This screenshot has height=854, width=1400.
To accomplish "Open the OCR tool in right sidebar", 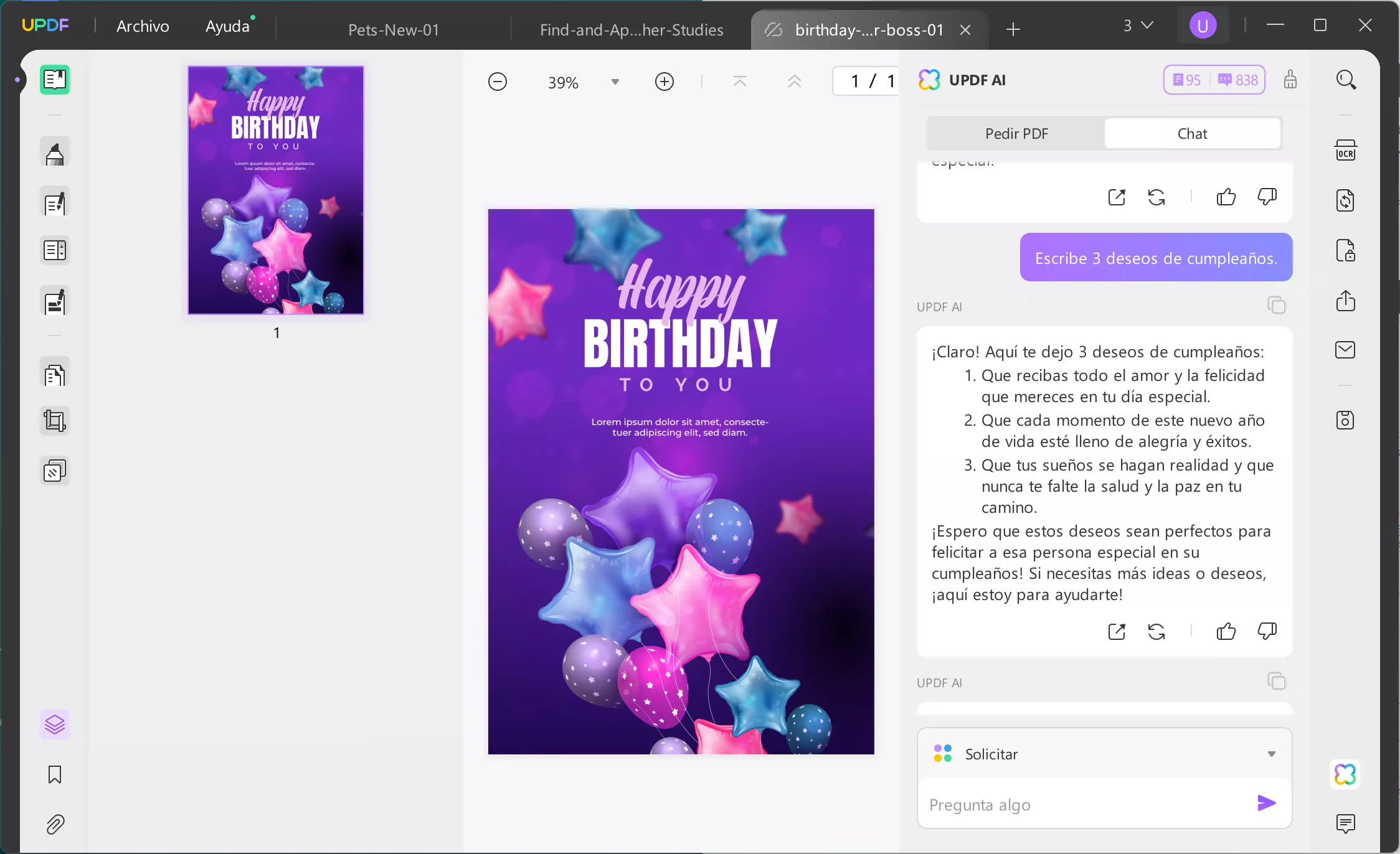I will (x=1345, y=151).
